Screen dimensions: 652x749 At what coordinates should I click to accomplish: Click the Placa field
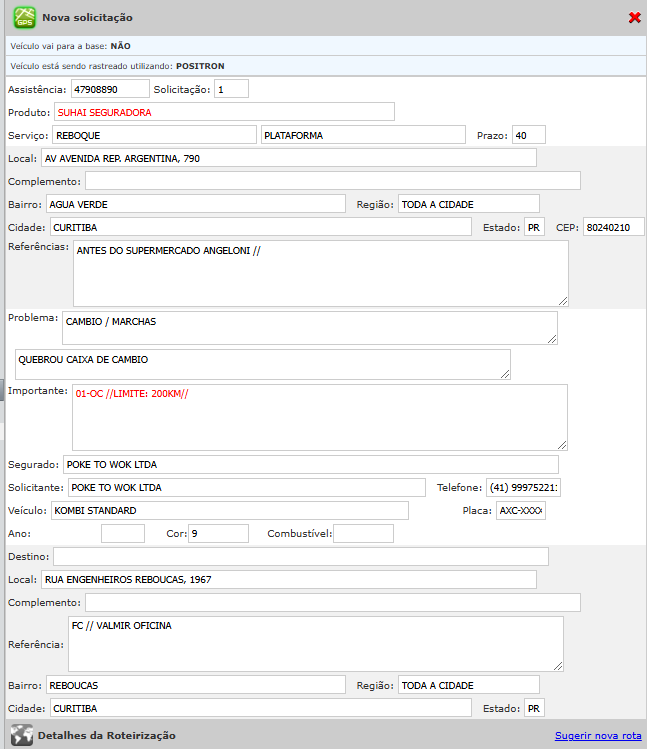tap(520, 511)
